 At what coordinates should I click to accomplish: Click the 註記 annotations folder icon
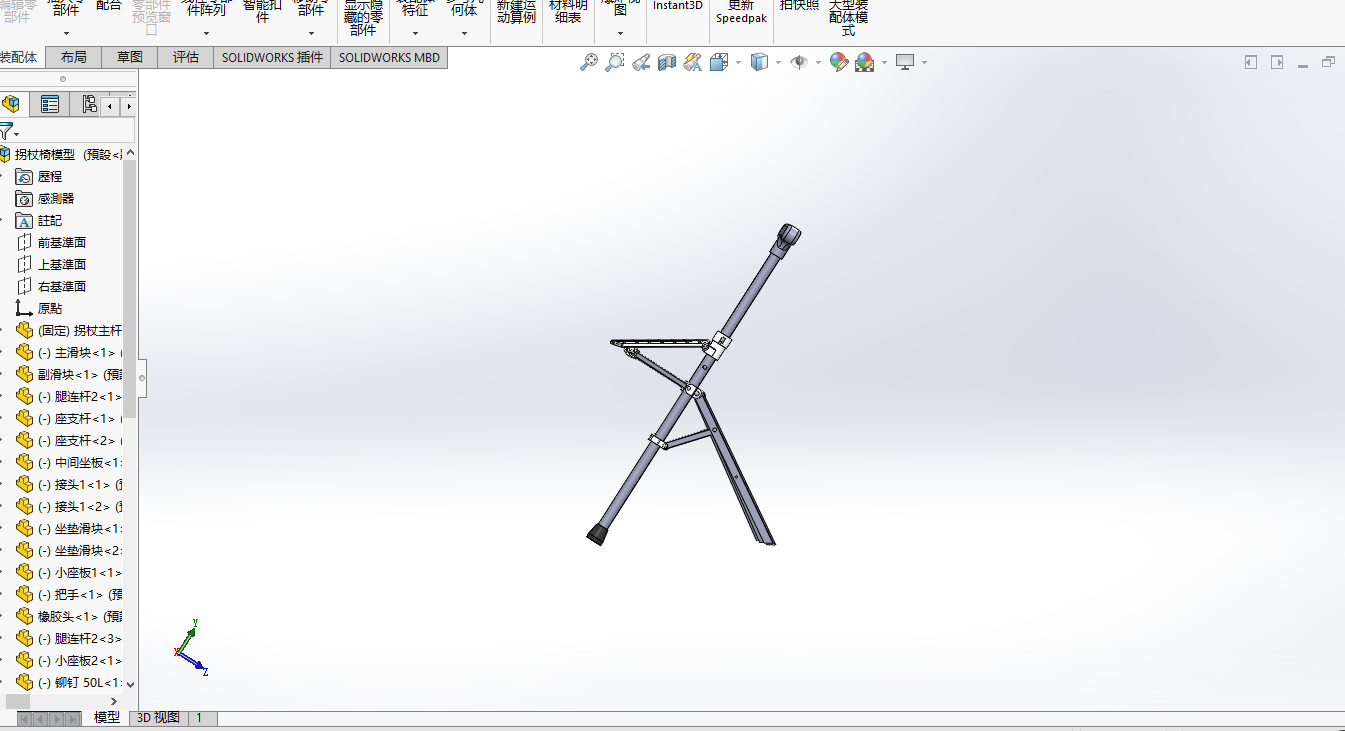click(24, 220)
